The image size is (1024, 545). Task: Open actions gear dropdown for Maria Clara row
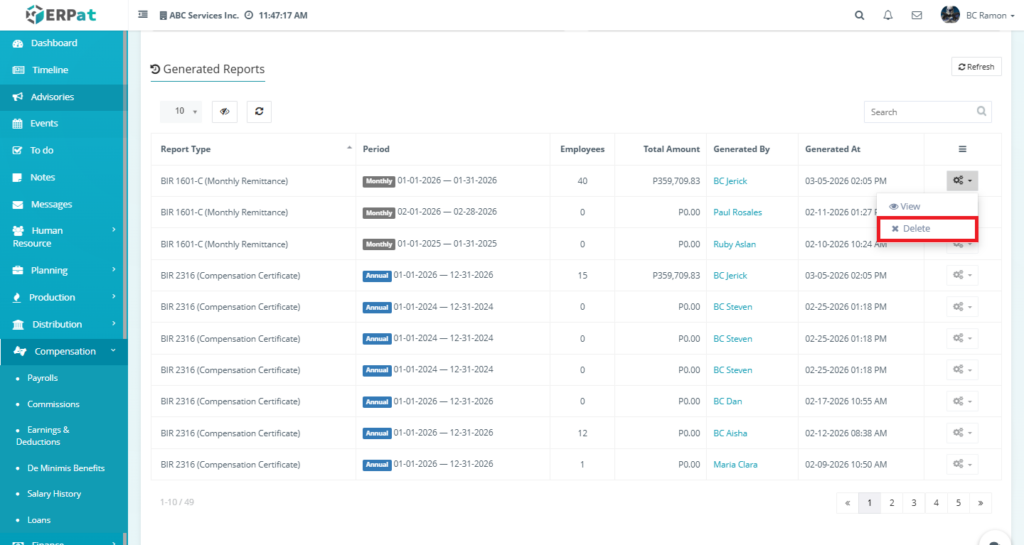tap(962, 464)
